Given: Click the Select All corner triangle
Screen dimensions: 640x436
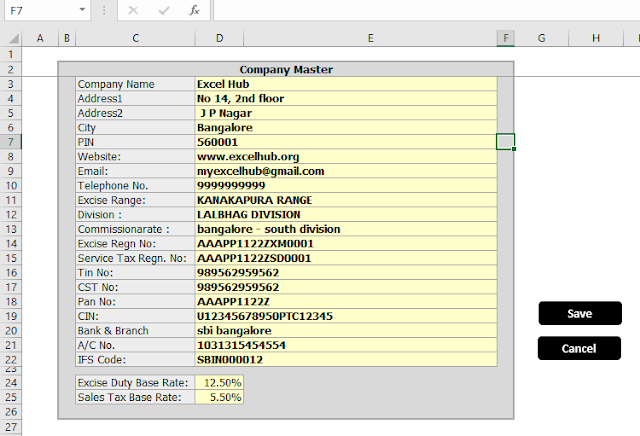Looking at the screenshot, I should [x=13, y=38].
